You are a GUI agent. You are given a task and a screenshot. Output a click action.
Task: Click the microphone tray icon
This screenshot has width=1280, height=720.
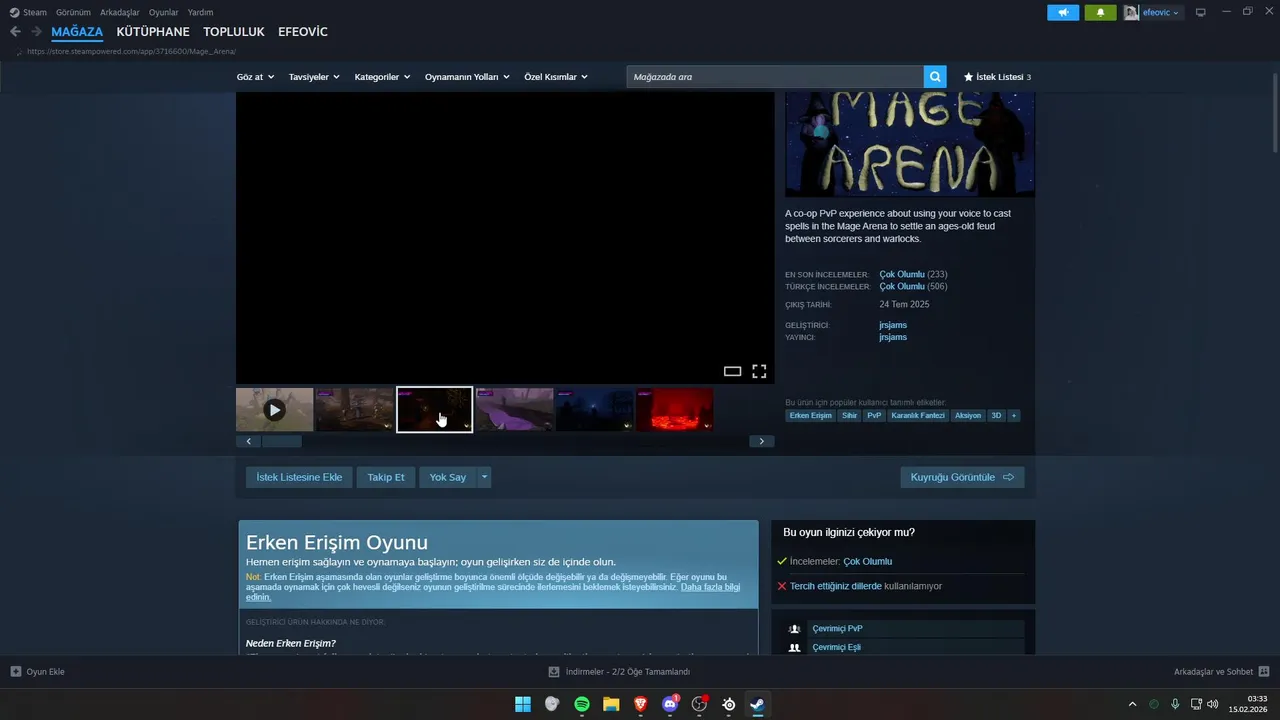click(1175, 704)
